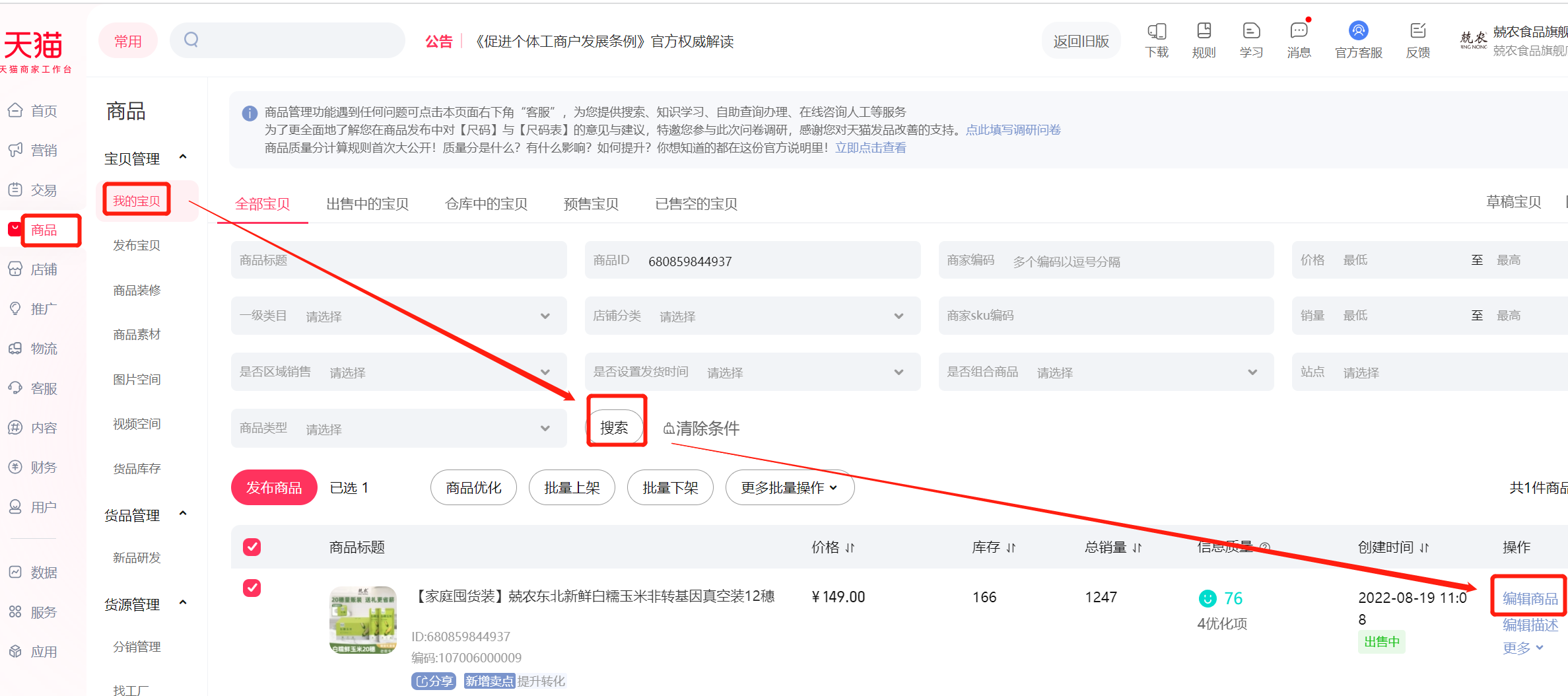The image size is (1568, 696).
Task: Click the top search magnifier icon
Action: tap(191, 40)
